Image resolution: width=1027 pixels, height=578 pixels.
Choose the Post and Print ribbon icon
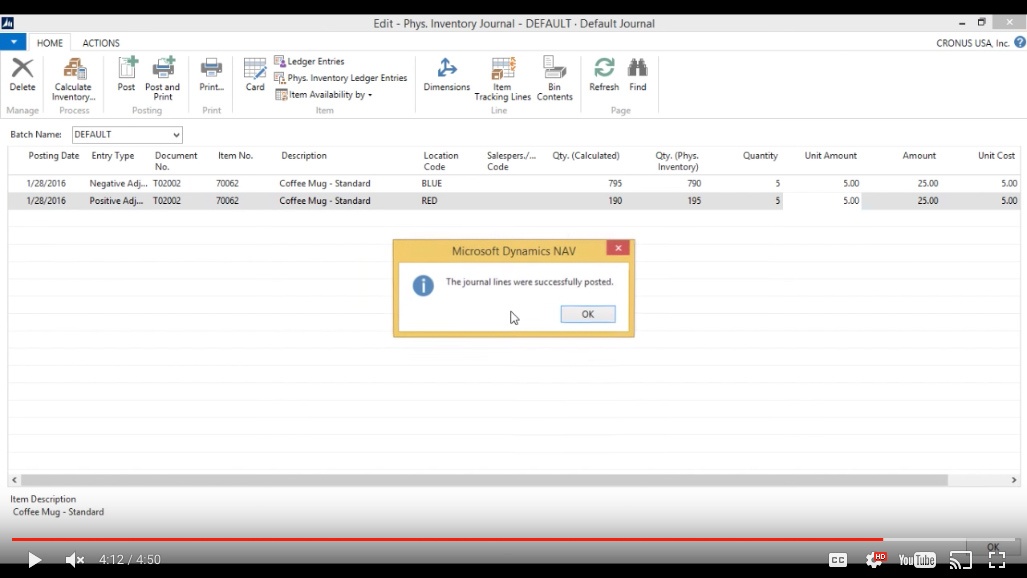[162, 79]
